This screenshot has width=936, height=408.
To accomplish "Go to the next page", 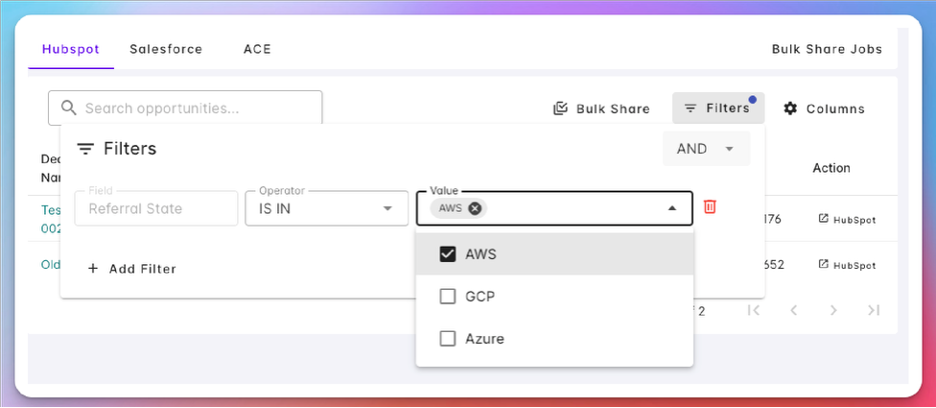I will tap(833, 310).
